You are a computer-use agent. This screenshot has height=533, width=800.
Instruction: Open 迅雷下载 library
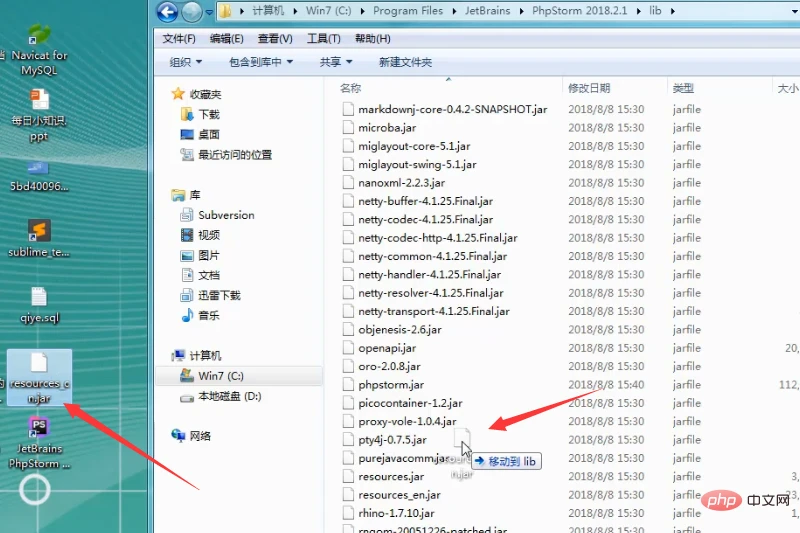pos(210,295)
